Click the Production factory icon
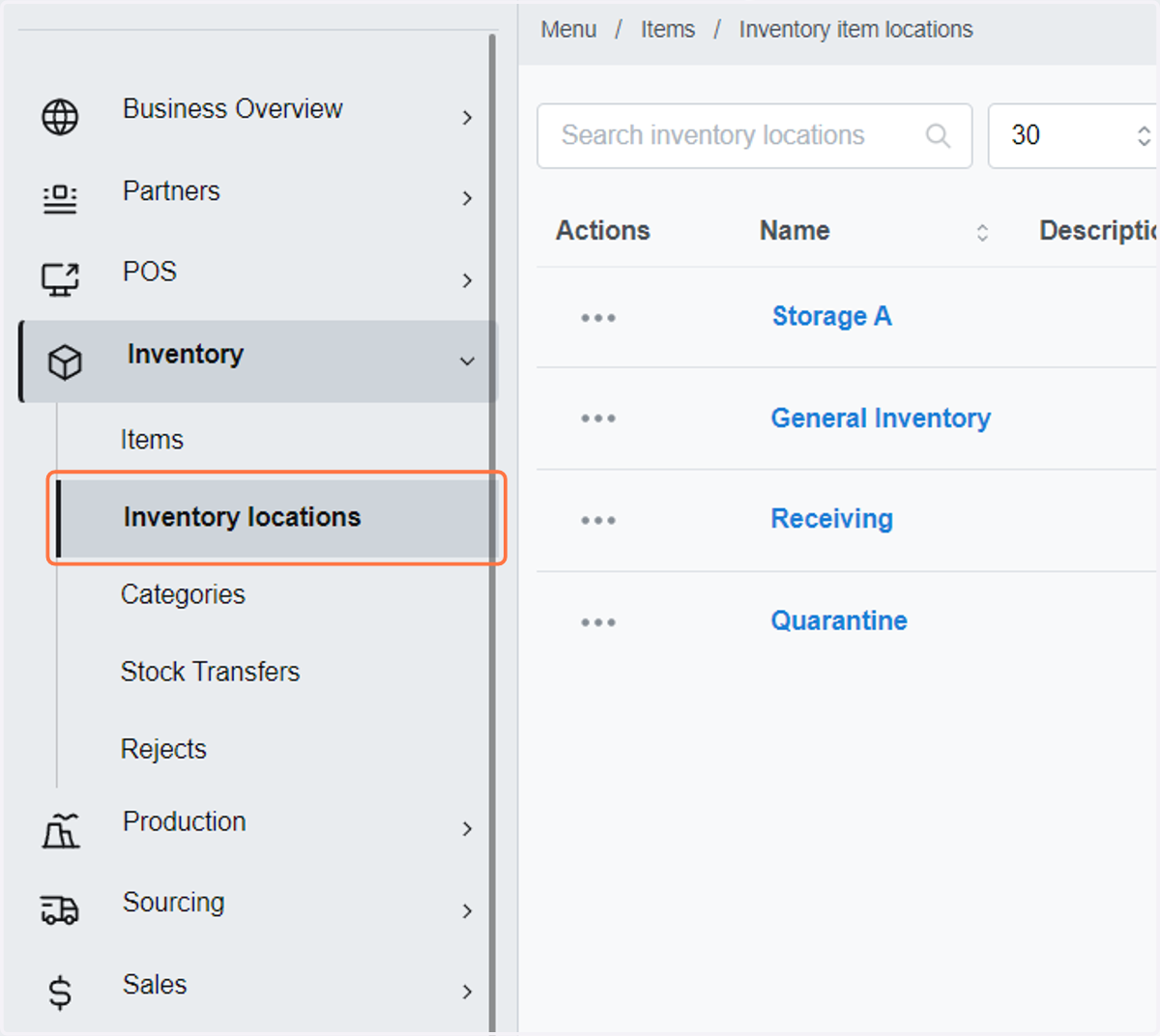 60,830
